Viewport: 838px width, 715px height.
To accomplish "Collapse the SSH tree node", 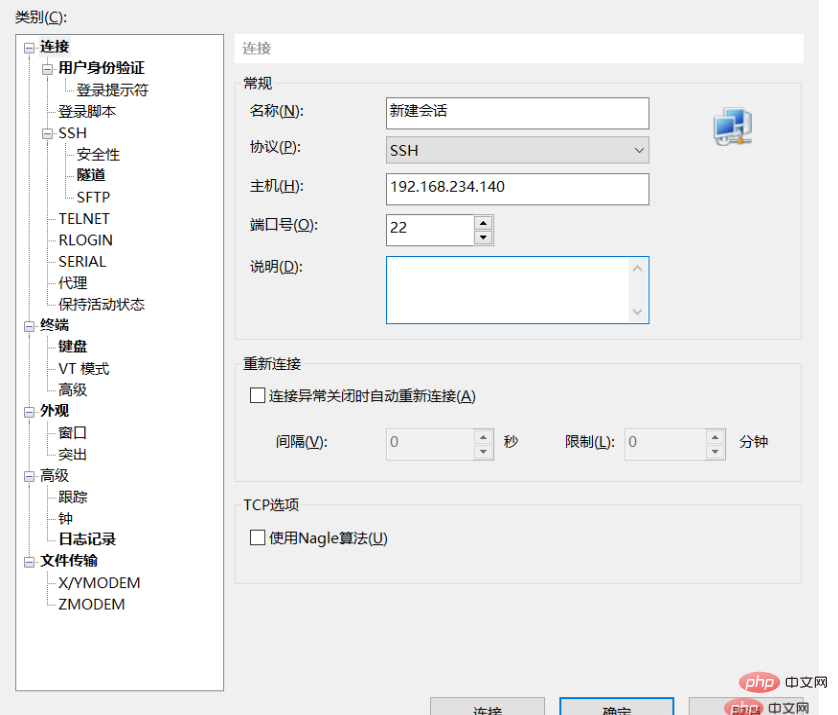I will point(48,134).
